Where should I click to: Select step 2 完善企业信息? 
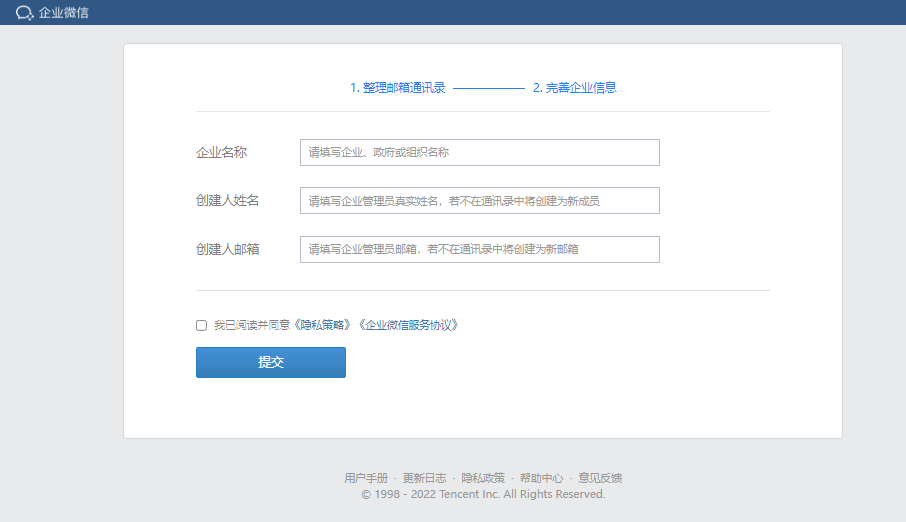(x=574, y=88)
